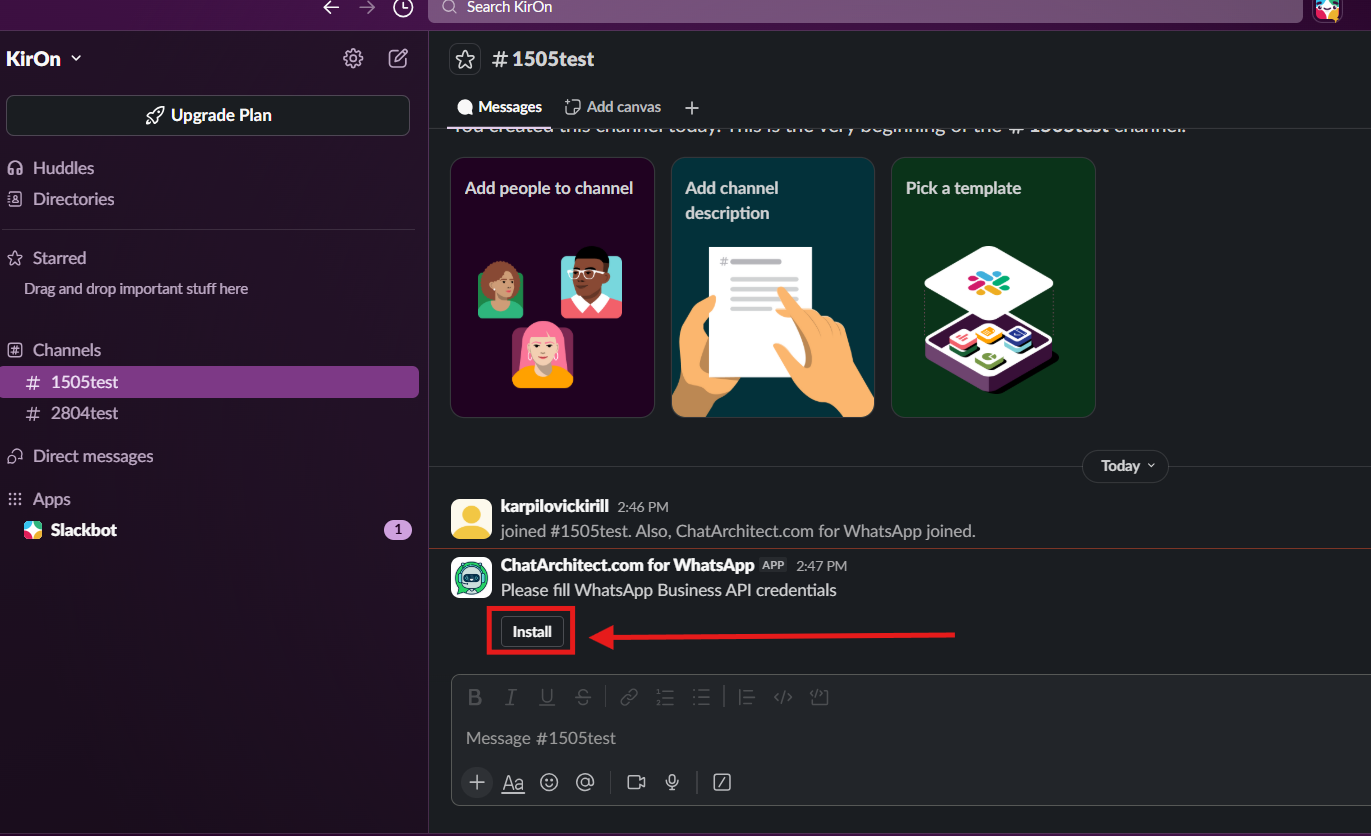Go forward in history with right arrow
This screenshot has height=836, width=1371.
367,8
